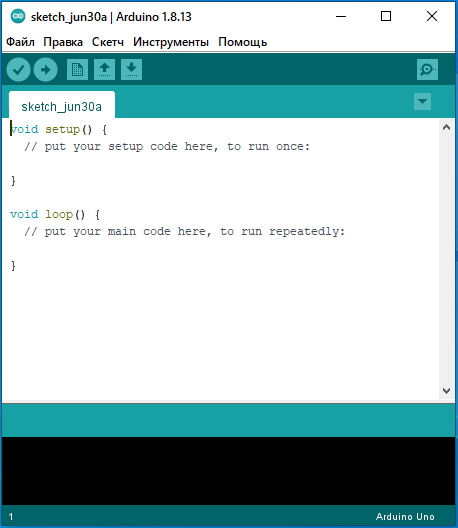The width and height of the screenshot is (458, 528).
Task: Click the Arduino logo in title bar
Action: click(18, 16)
